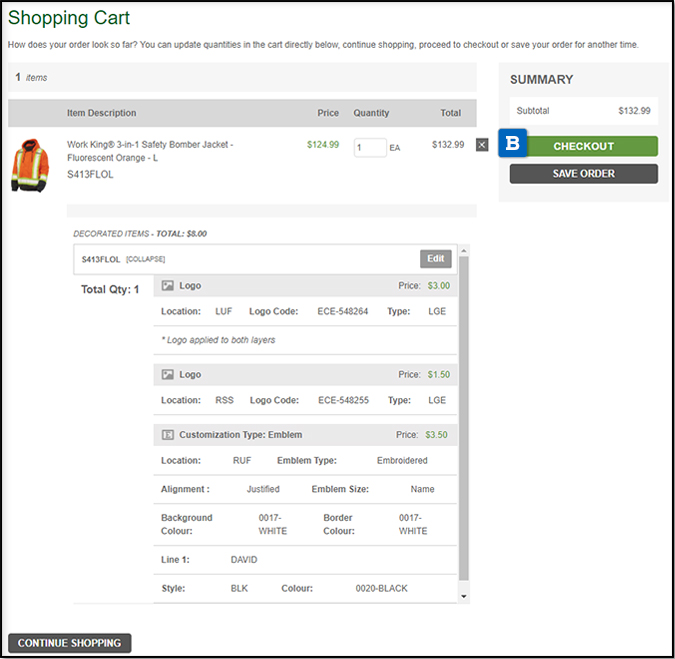
Task: Click the Item Description column header
Action: click(x=101, y=113)
